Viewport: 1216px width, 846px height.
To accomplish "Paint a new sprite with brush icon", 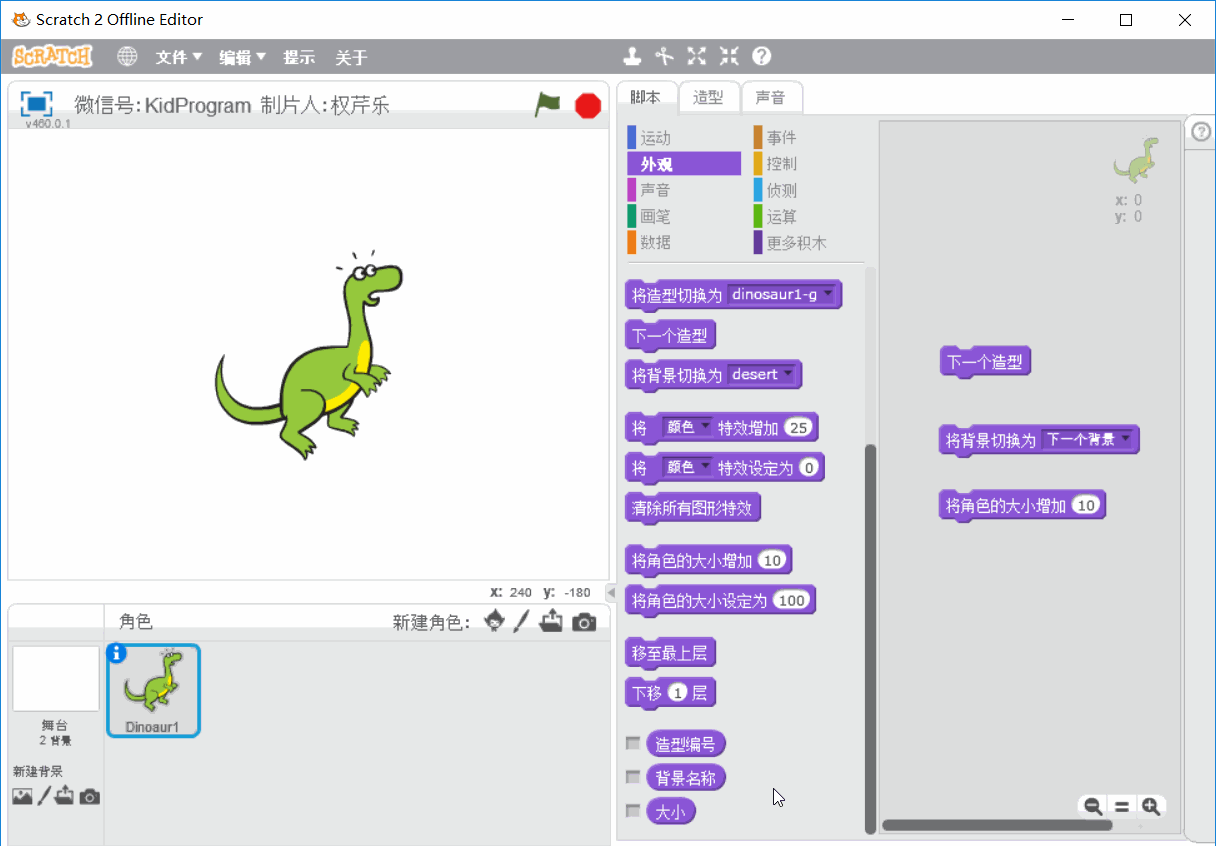I will 521,622.
